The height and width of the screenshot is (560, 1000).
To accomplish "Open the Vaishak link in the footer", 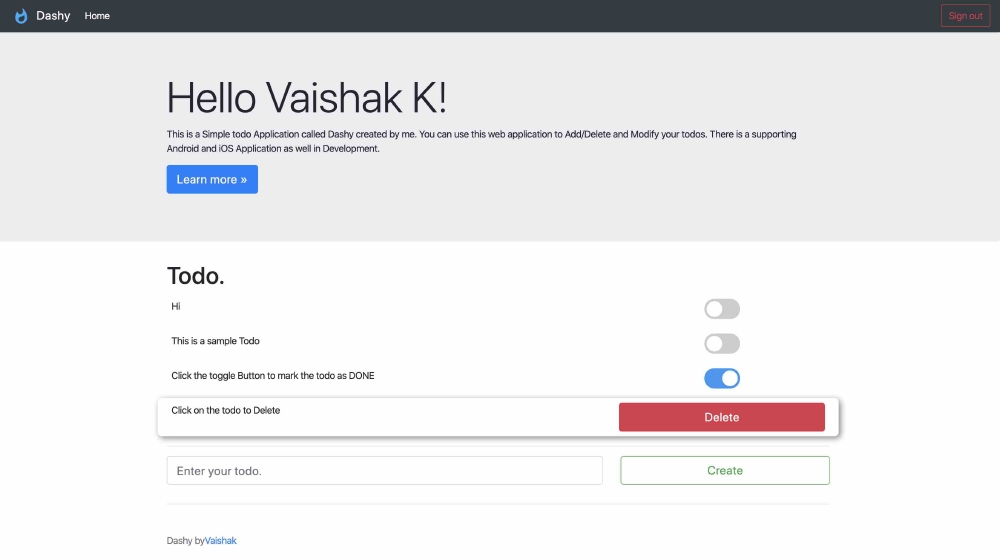I will 221,541.
